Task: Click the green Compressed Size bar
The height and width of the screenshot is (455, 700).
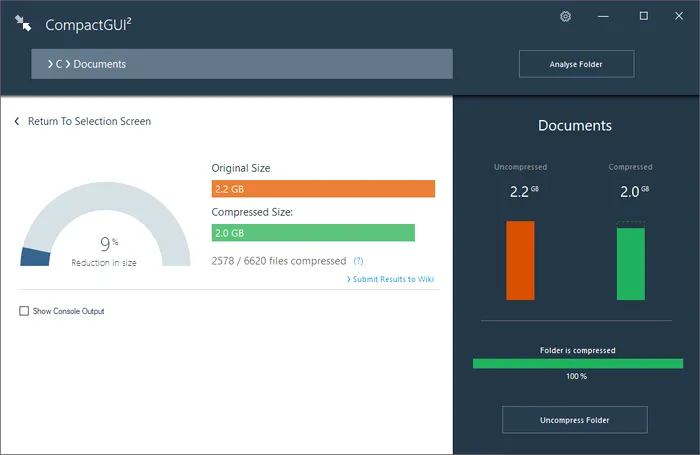Action: [x=313, y=232]
